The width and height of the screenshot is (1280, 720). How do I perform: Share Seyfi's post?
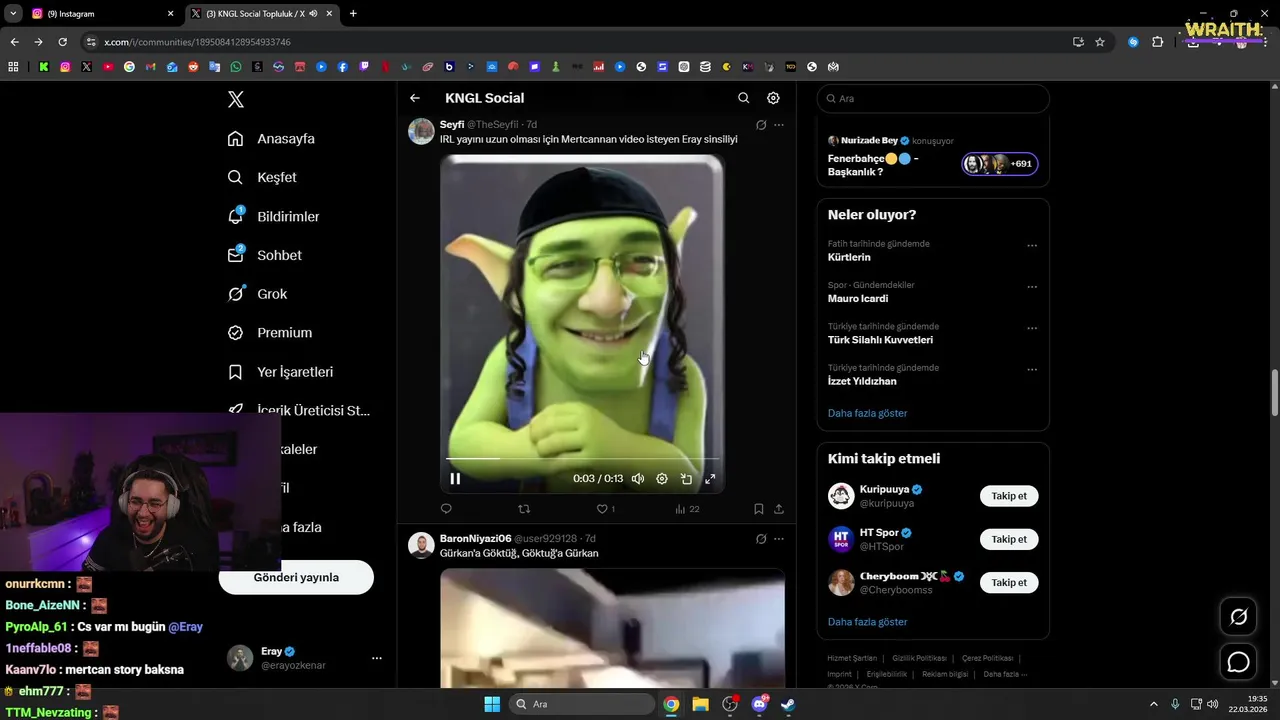coord(779,509)
